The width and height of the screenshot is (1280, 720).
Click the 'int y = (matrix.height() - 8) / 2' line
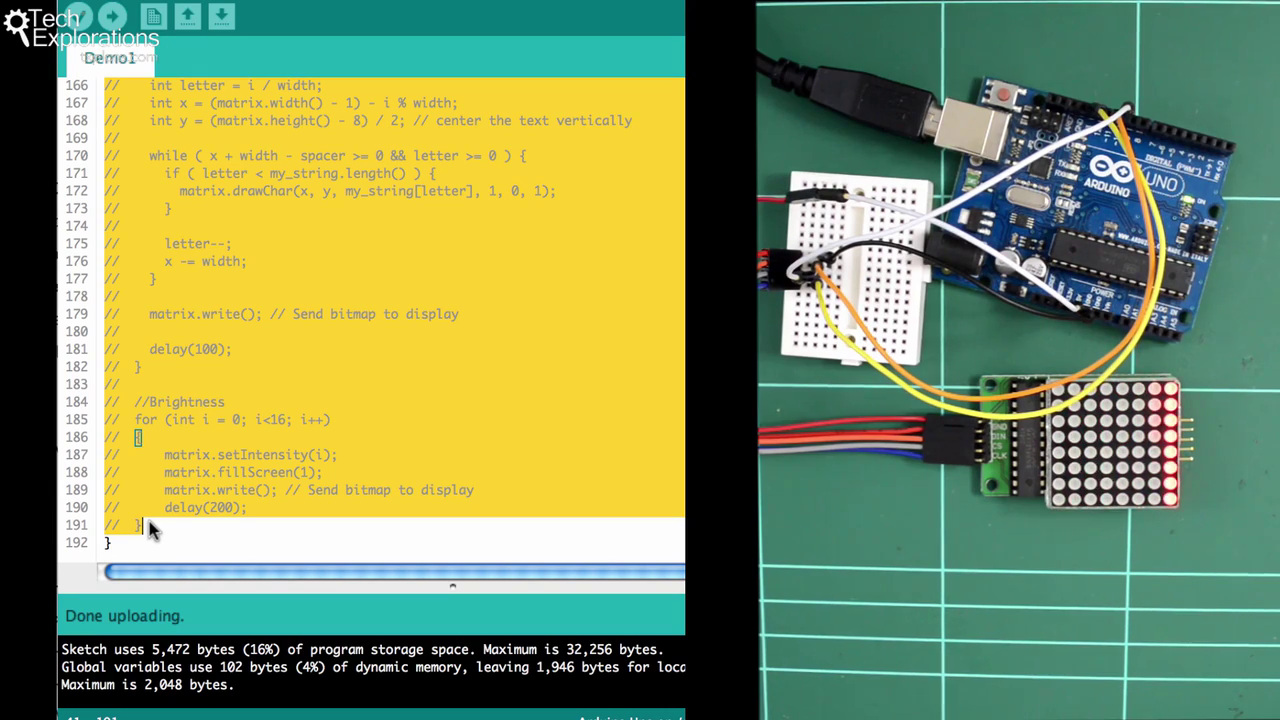(x=390, y=120)
